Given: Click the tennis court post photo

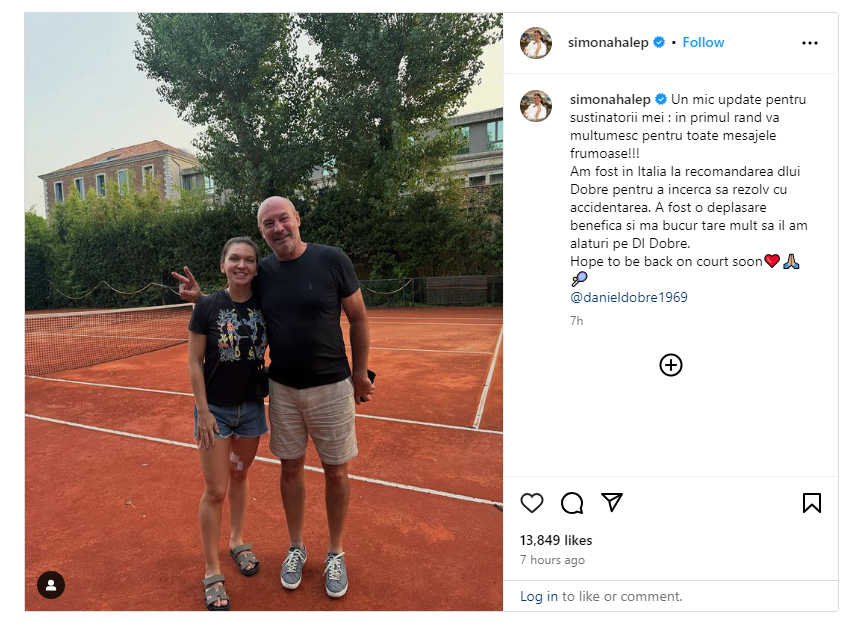Looking at the screenshot, I should click(264, 312).
